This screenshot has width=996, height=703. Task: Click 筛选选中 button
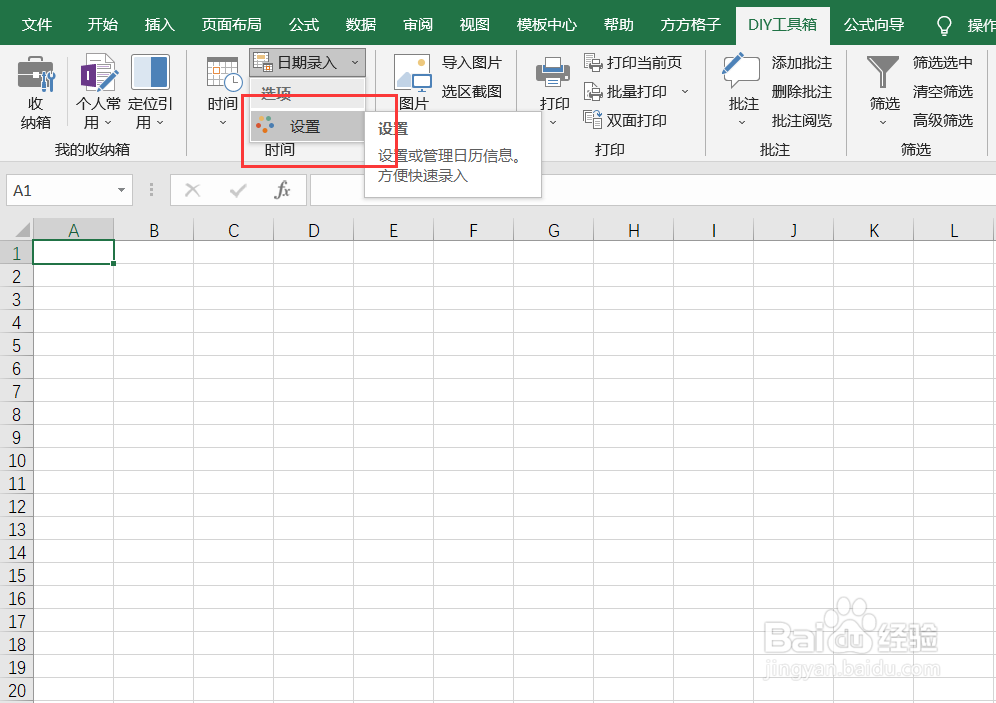point(943,63)
